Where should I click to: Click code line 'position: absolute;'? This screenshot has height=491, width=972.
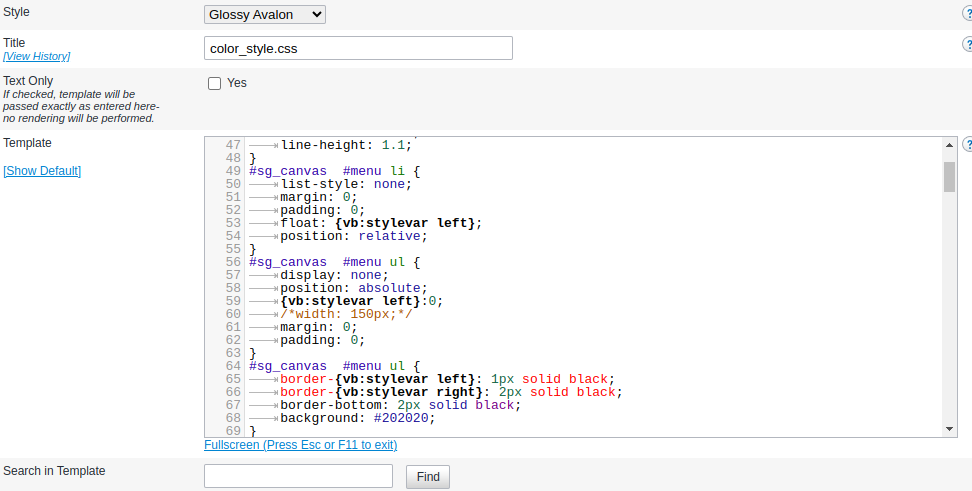[354, 288]
